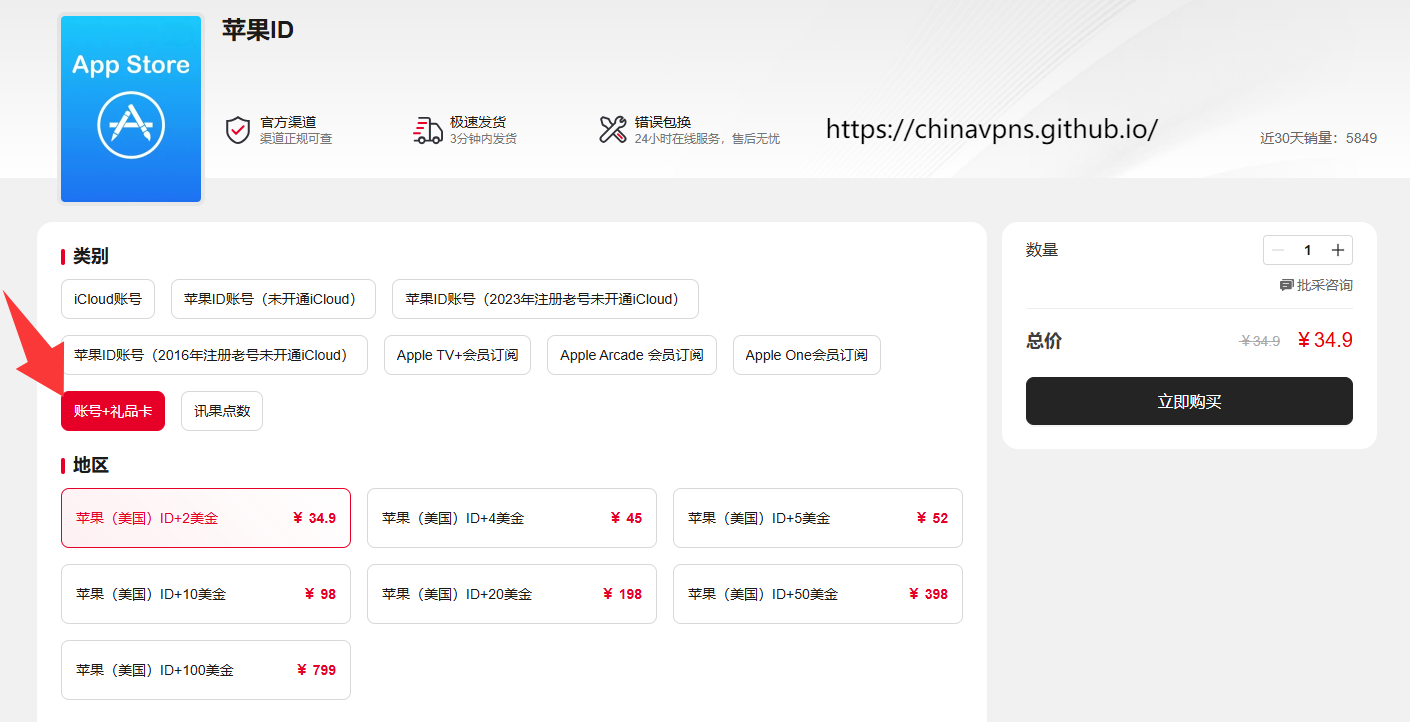The height and width of the screenshot is (722, 1410).
Task: Choose Apple One会员订阅 category
Action: click(807, 355)
